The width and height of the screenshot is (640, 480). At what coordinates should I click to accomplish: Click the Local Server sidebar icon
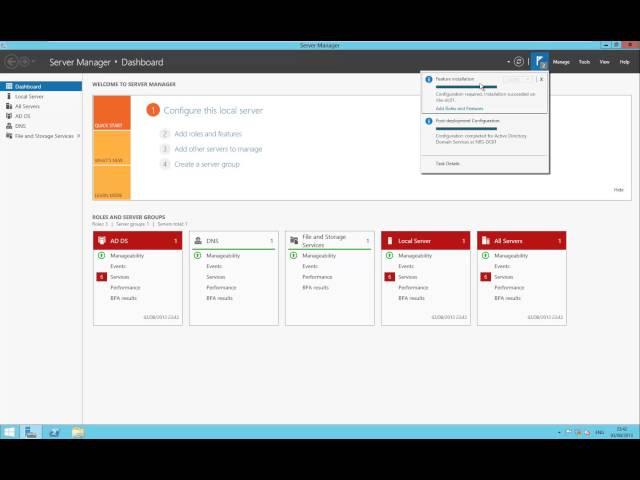[9, 96]
